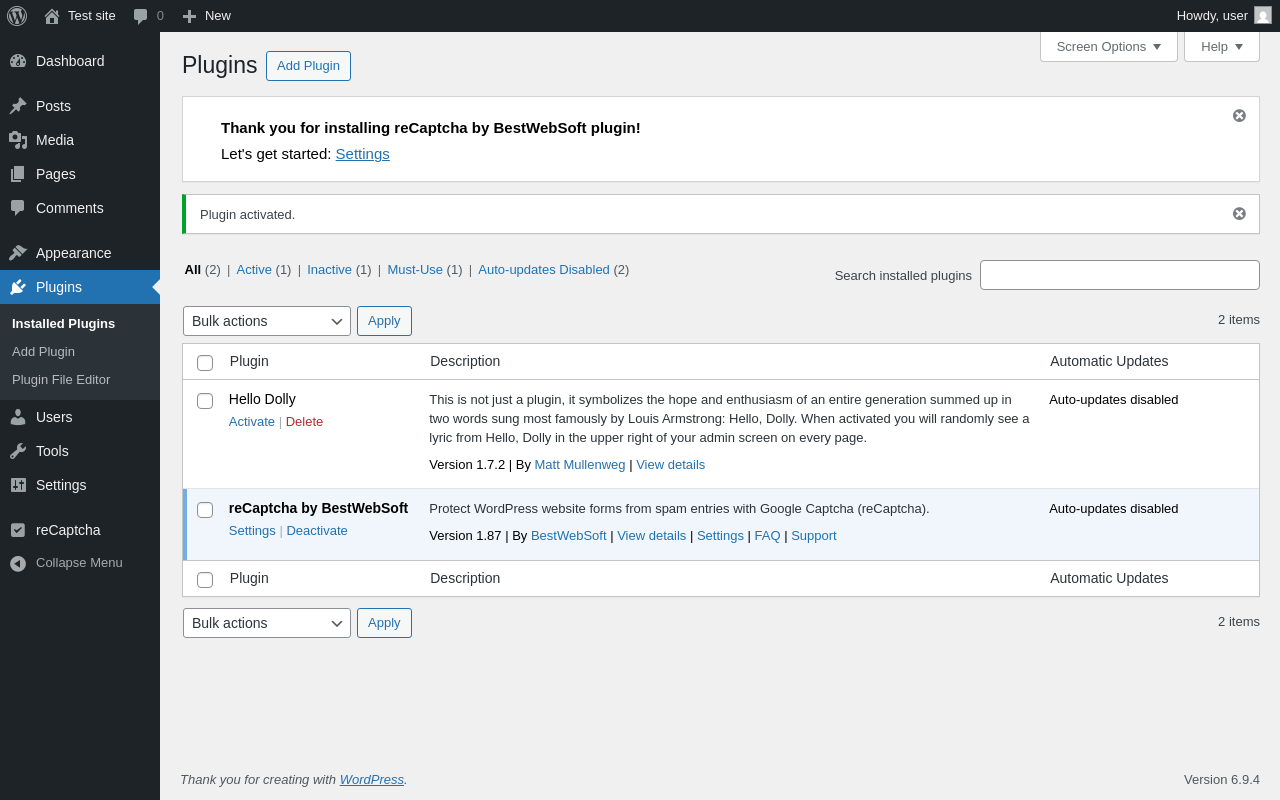Select the reCaptcha by BestWebSoft checkbox
1280x800 pixels.
(205, 510)
